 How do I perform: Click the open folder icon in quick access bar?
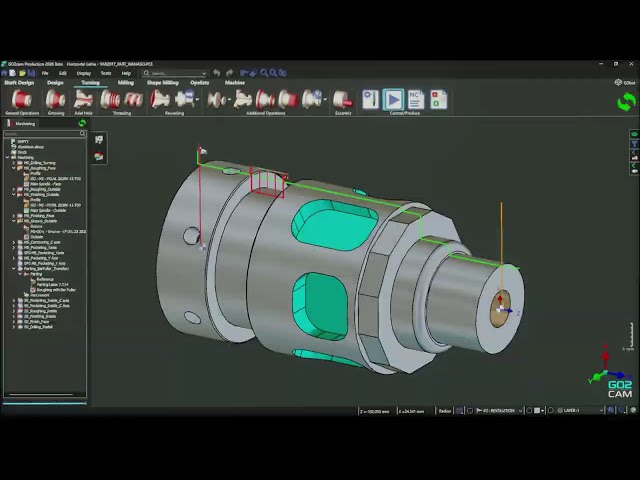coord(22,73)
